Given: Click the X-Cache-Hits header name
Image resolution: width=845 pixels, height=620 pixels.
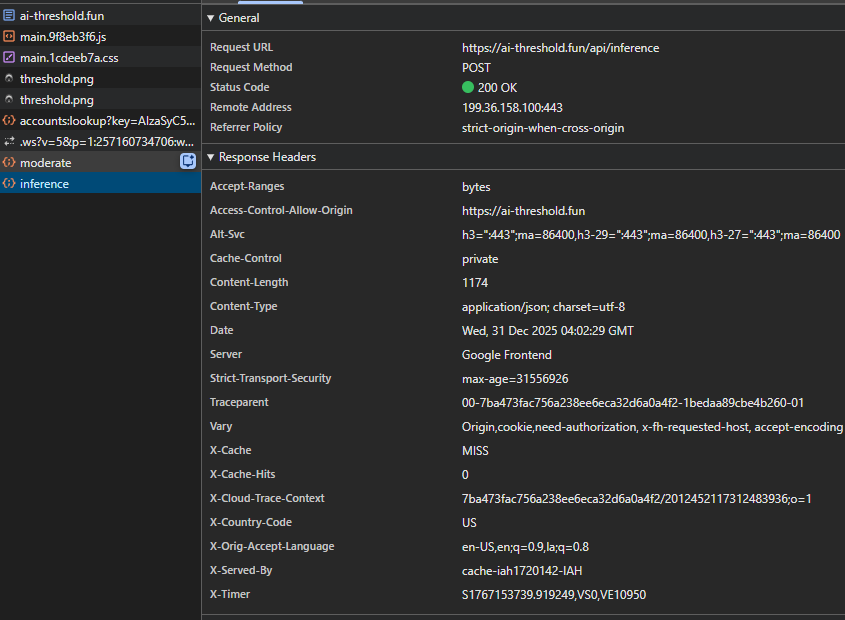Looking at the screenshot, I should [243, 474].
